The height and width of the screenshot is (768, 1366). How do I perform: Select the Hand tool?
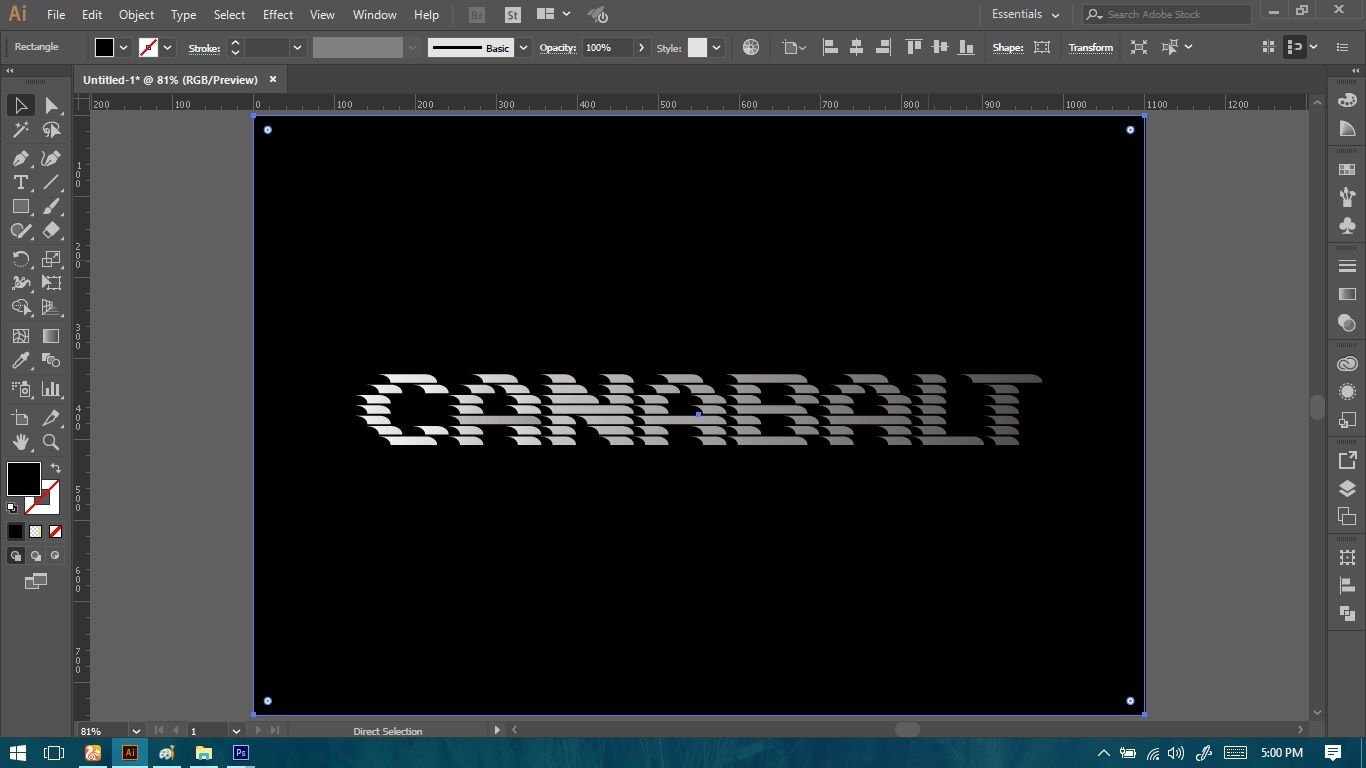click(x=21, y=442)
